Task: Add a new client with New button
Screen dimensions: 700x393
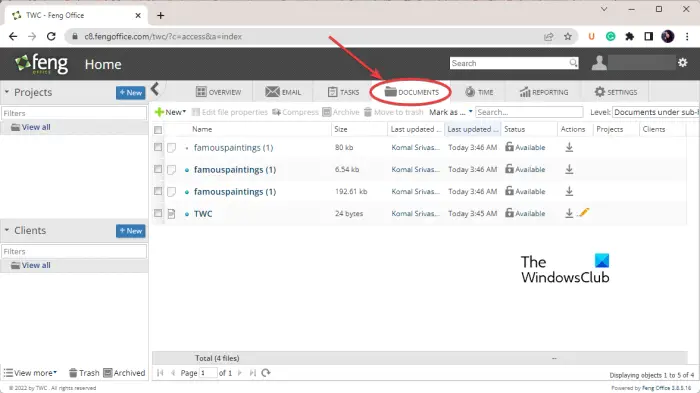Action: (130, 231)
